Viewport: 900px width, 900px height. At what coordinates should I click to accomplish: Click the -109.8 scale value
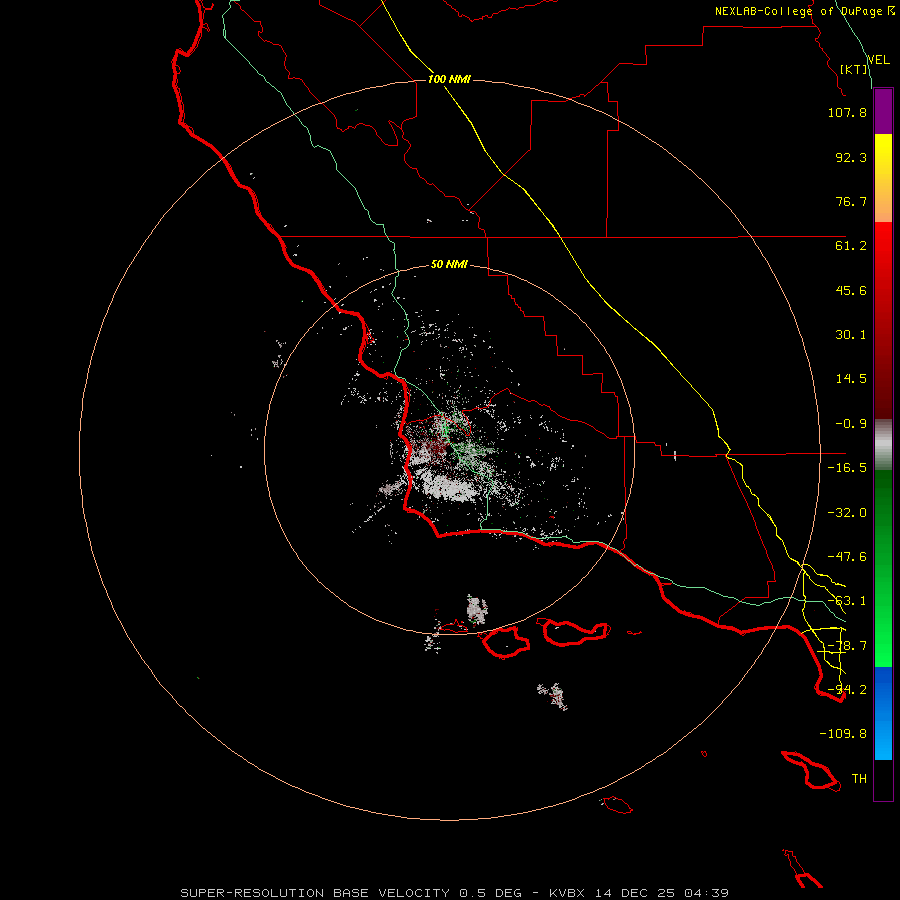(x=843, y=734)
